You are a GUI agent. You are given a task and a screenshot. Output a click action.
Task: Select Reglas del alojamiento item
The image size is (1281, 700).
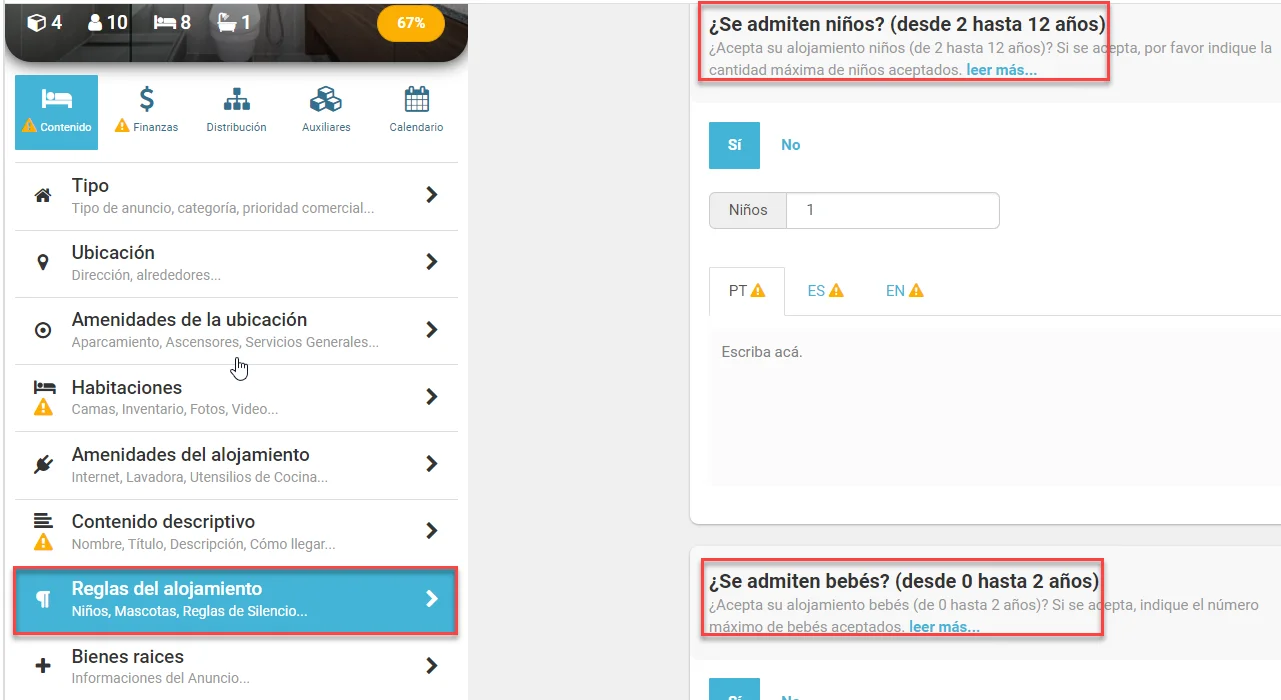point(236,600)
